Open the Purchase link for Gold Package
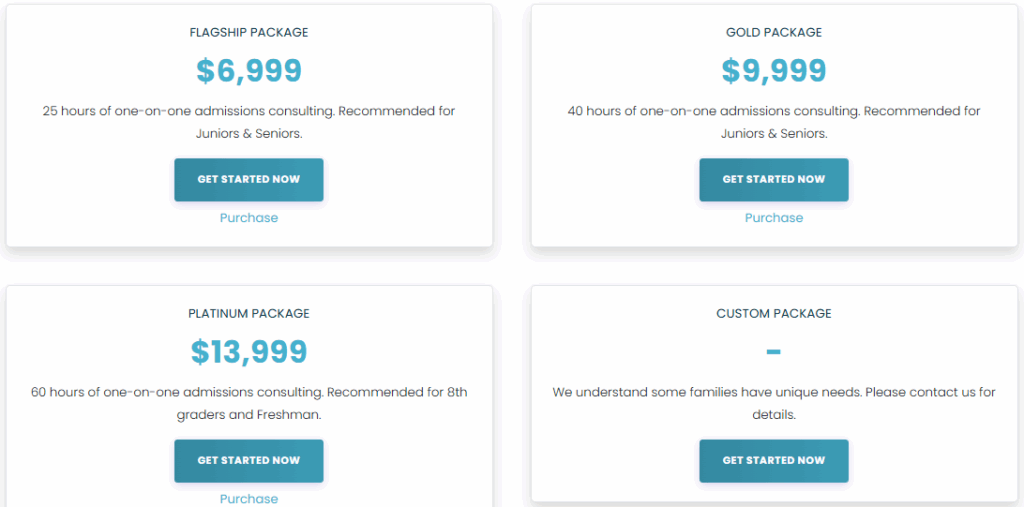The image size is (1024, 507). pos(774,218)
